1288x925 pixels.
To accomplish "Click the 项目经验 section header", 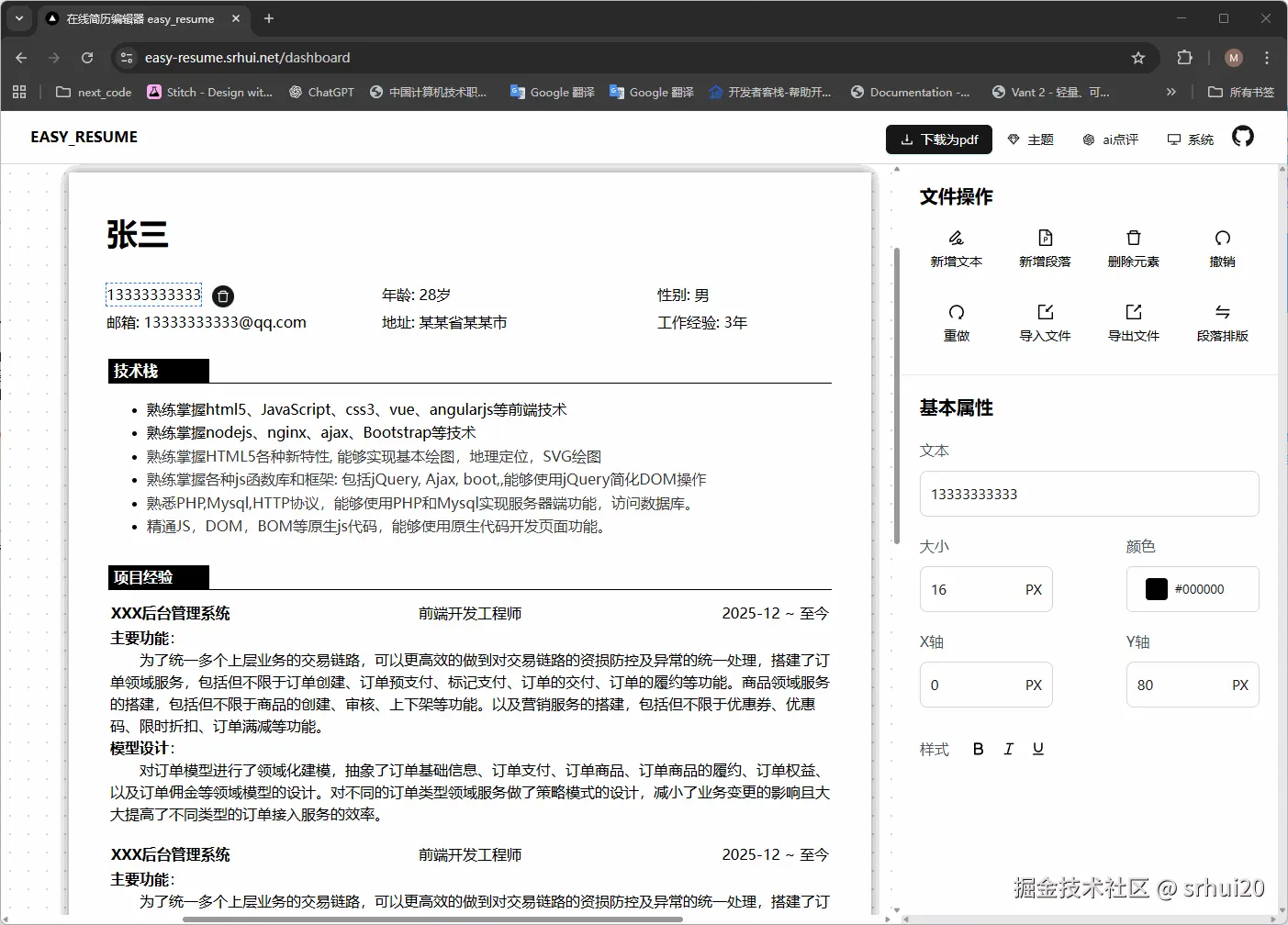I will 159,577.
